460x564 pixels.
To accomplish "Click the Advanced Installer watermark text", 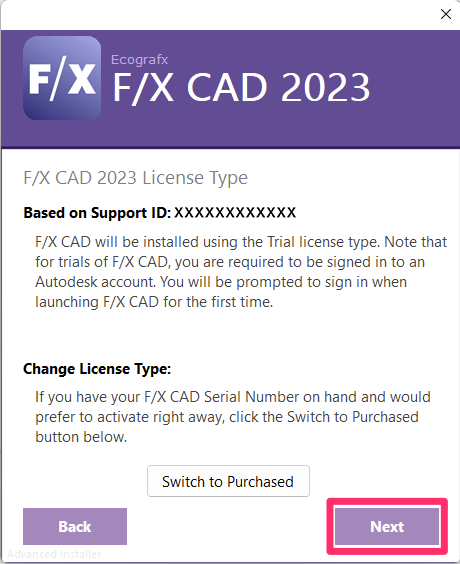I will 54,554.
